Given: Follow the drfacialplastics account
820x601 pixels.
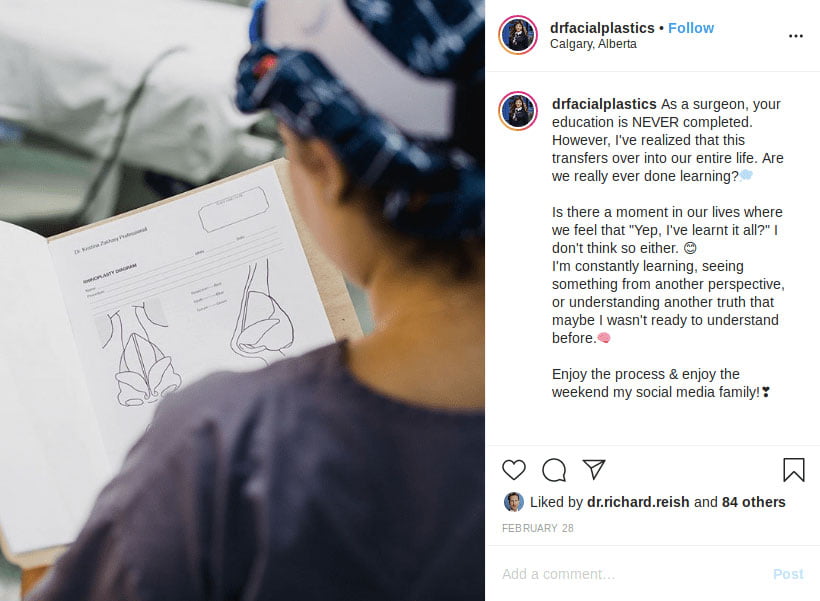Looking at the screenshot, I should tap(691, 28).
